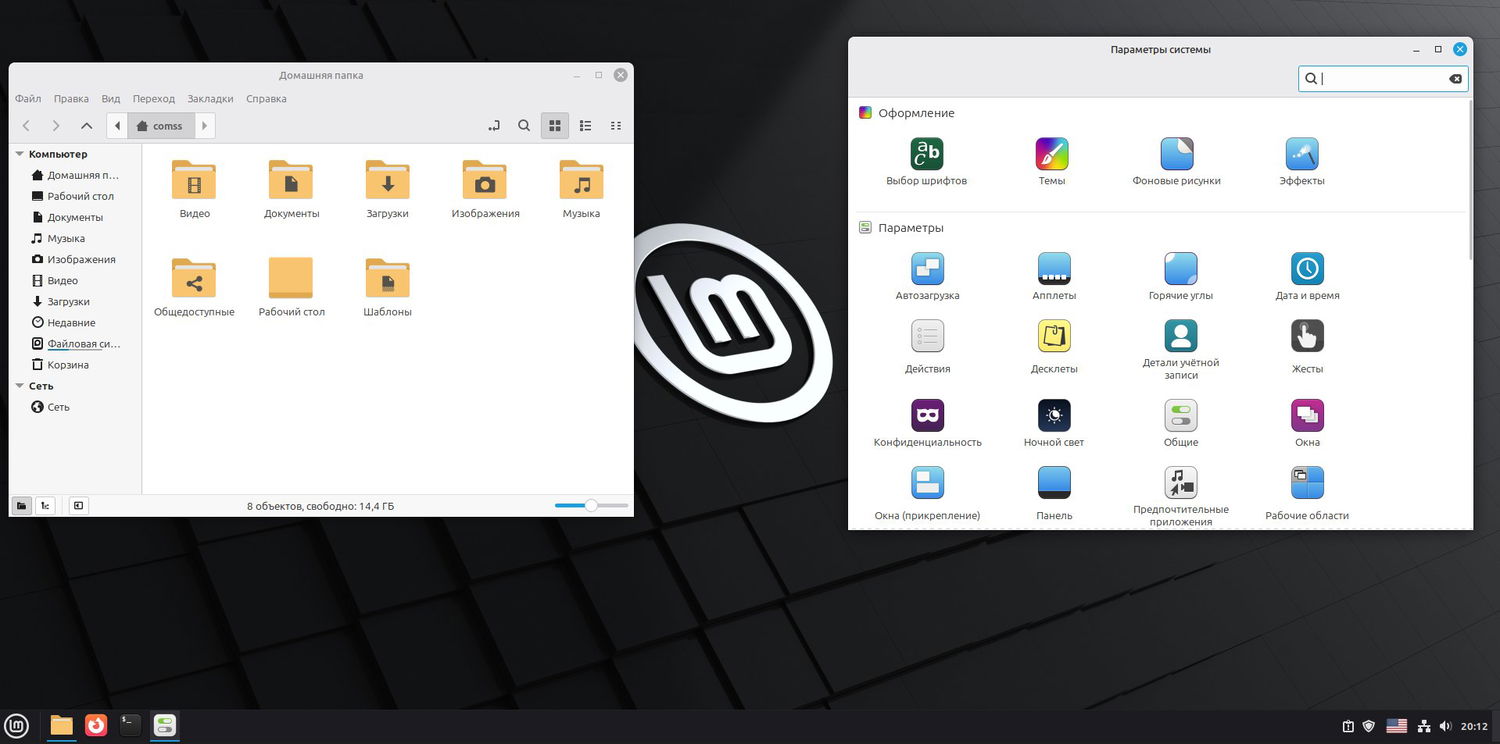Open the terminal from the taskbar
The width and height of the screenshot is (1500, 744).
pos(130,726)
